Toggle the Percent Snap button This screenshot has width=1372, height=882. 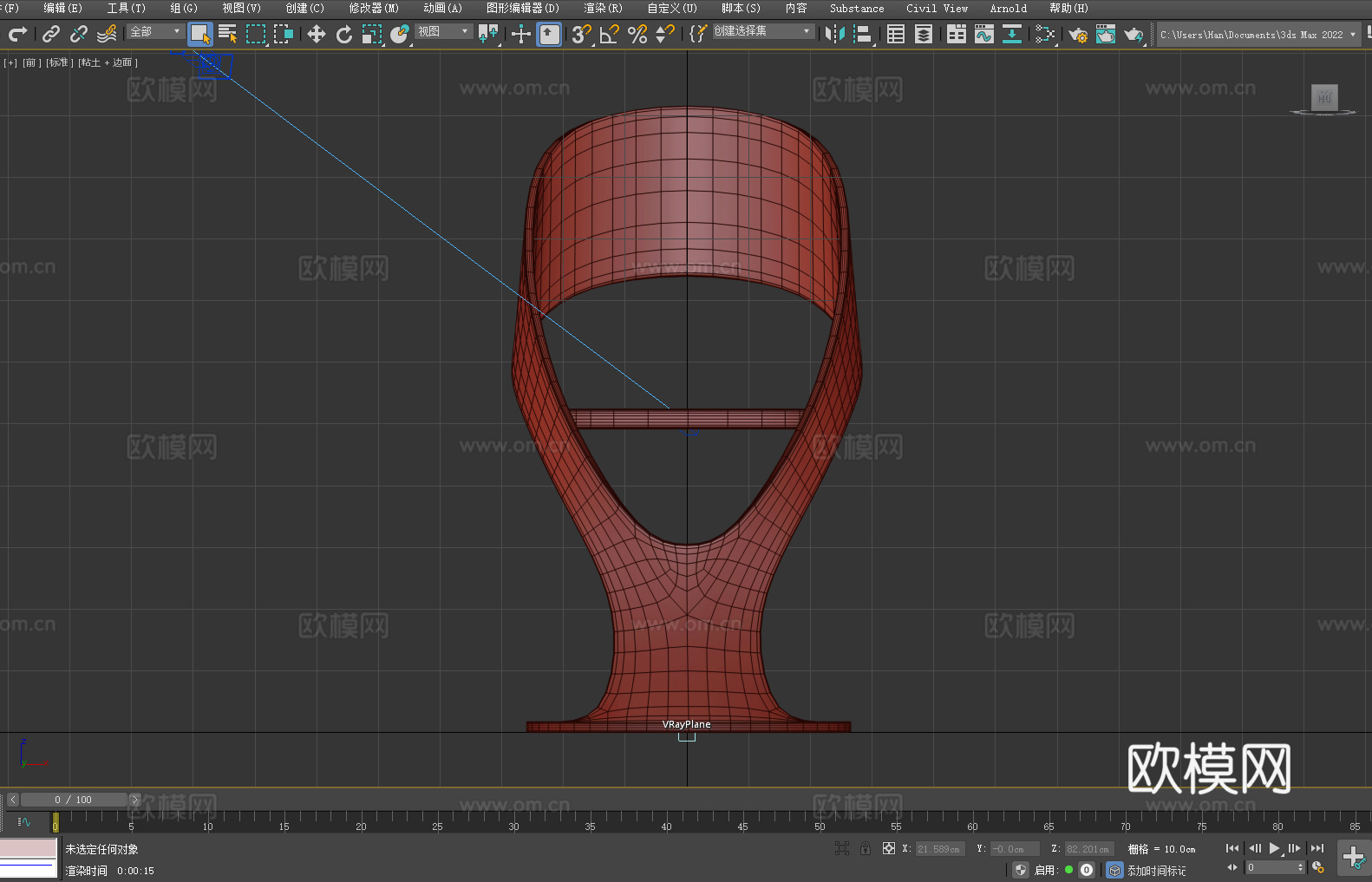click(x=637, y=34)
